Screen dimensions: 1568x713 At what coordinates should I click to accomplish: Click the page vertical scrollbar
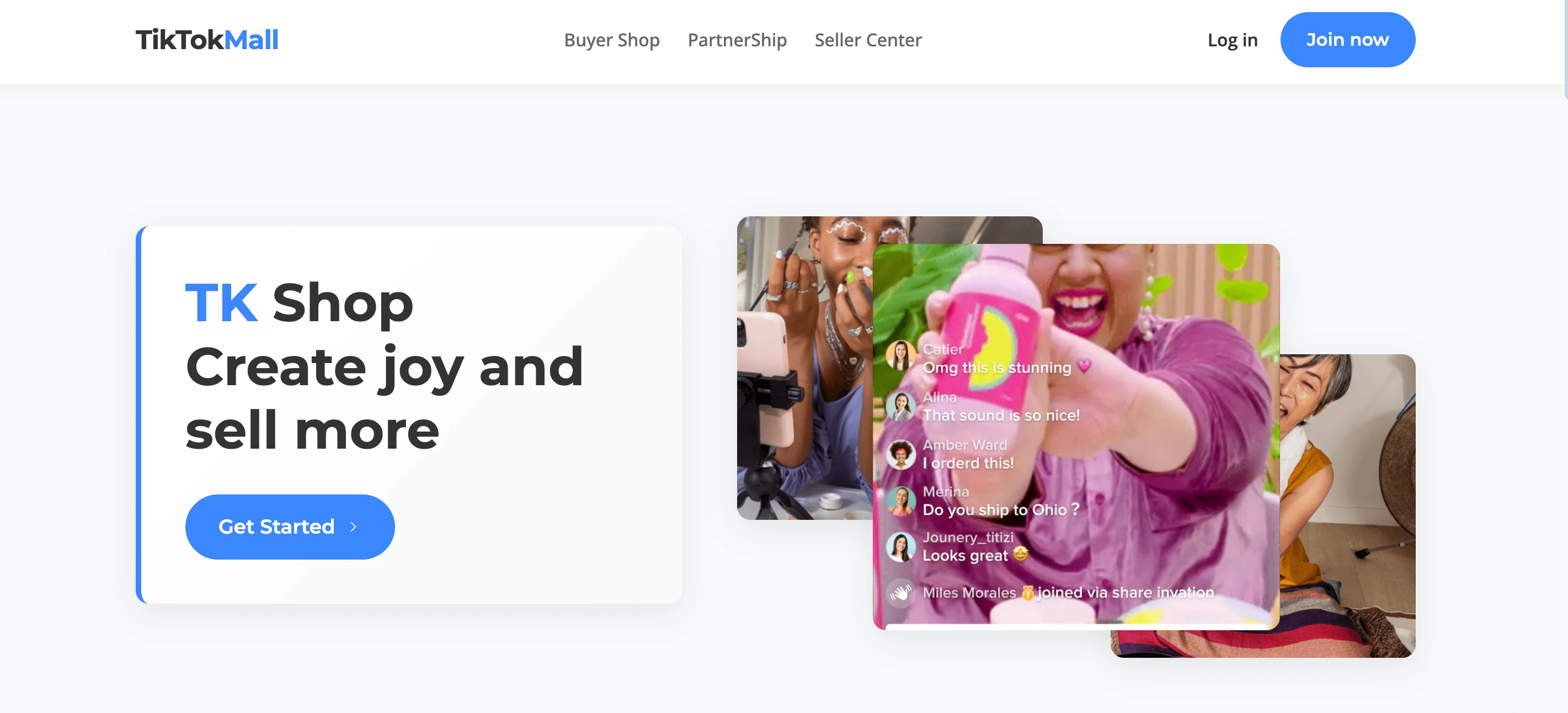(1565, 49)
